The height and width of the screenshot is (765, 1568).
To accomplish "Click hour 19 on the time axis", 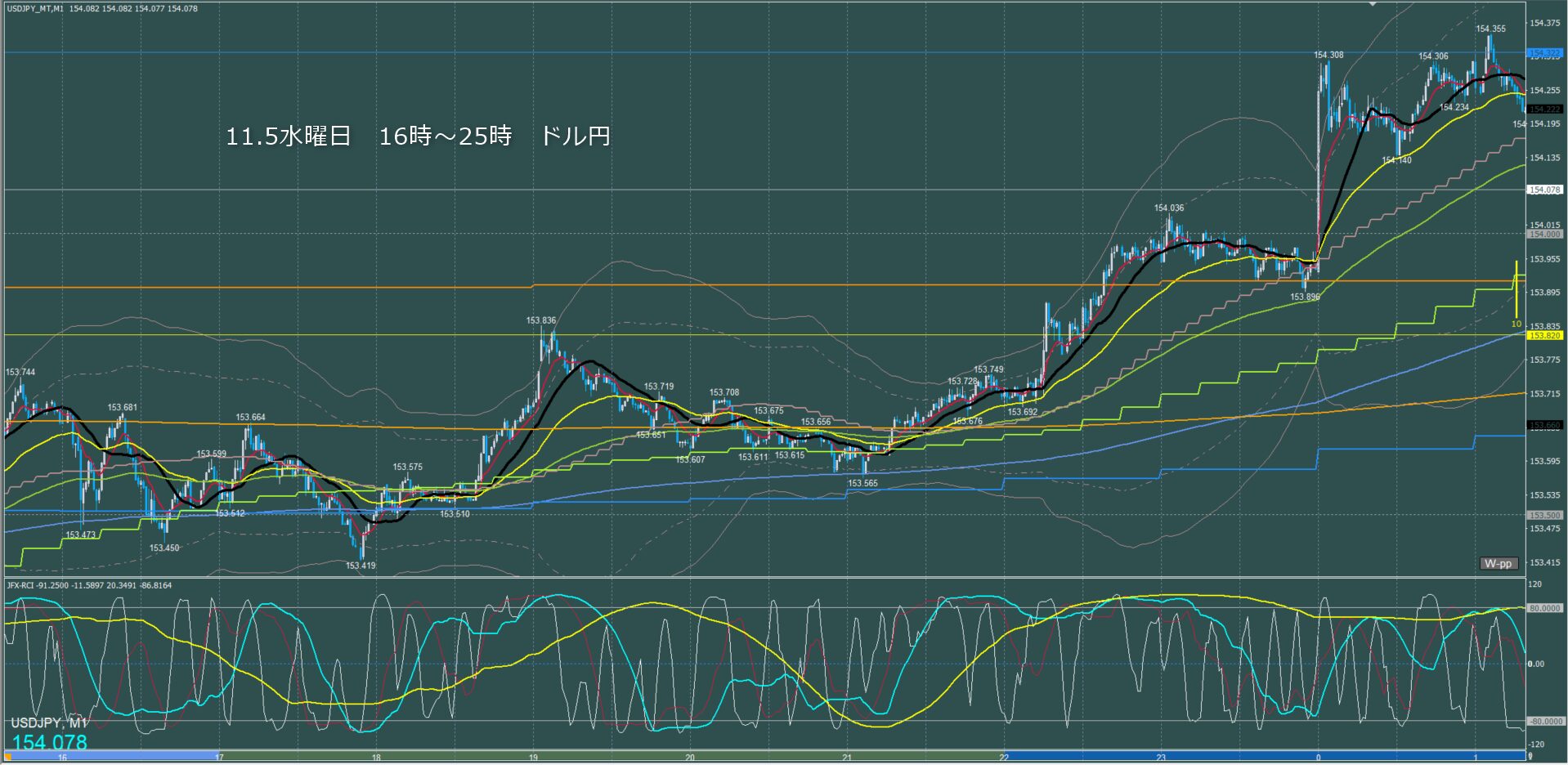I will pyautogui.click(x=533, y=758).
